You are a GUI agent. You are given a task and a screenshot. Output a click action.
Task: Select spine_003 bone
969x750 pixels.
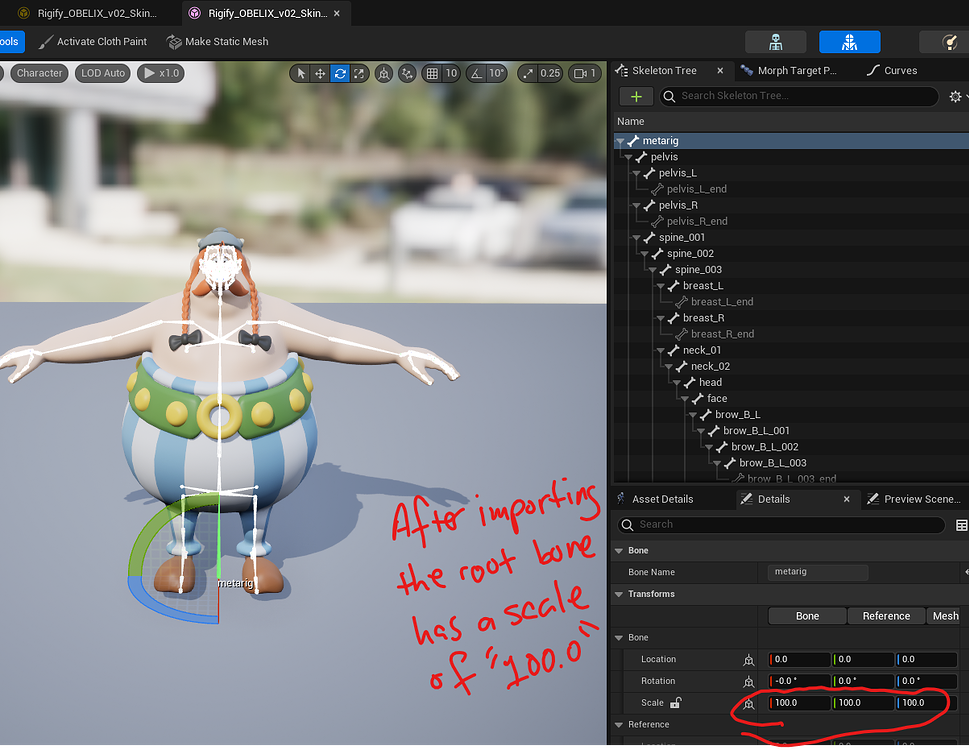click(x=698, y=269)
